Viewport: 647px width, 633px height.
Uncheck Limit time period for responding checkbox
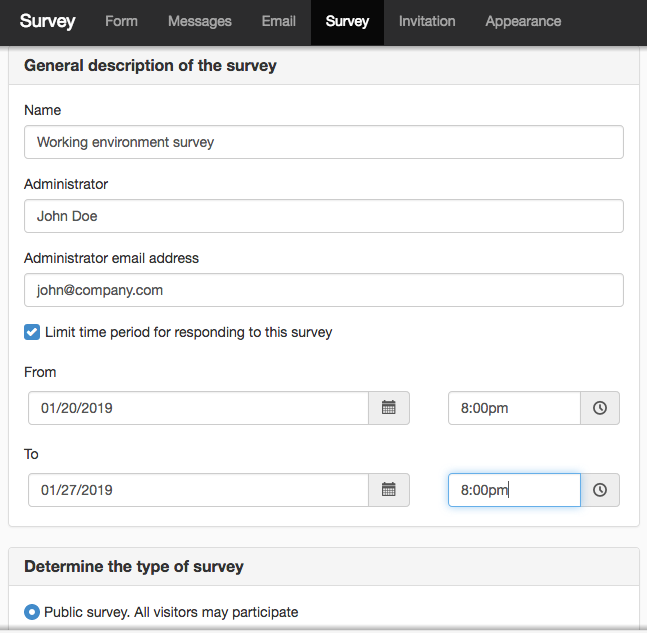32,332
